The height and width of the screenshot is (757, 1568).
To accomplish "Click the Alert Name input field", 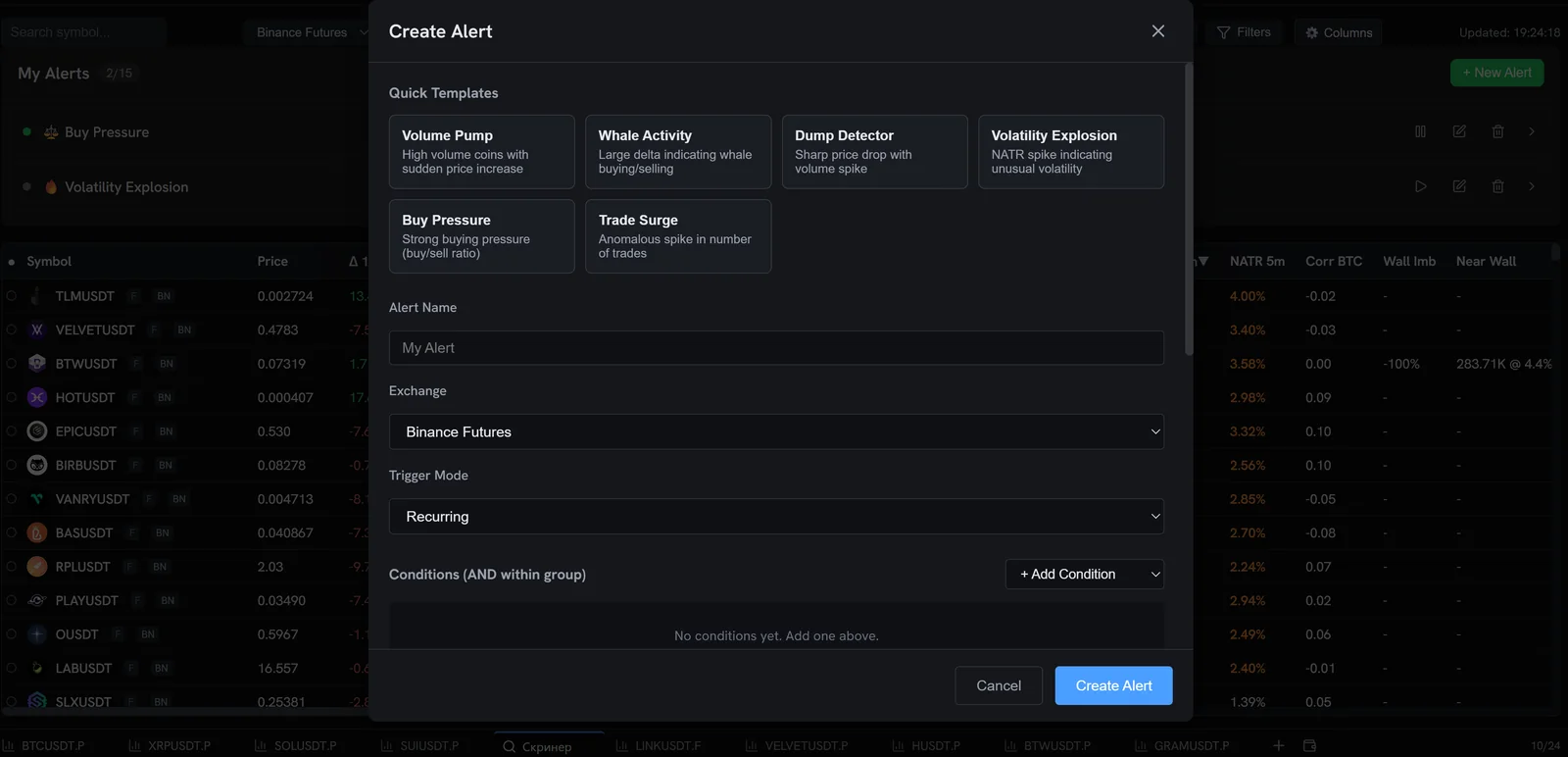I will [776, 348].
